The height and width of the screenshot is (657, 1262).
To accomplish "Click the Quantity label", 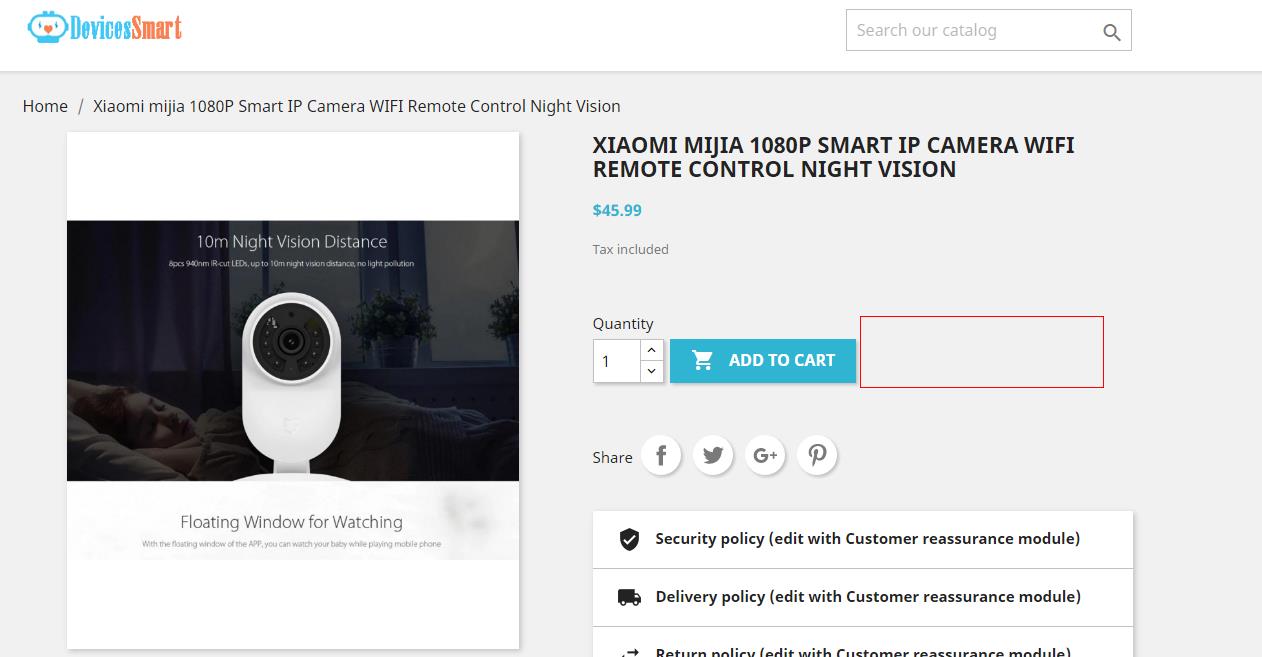I will [x=623, y=323].
